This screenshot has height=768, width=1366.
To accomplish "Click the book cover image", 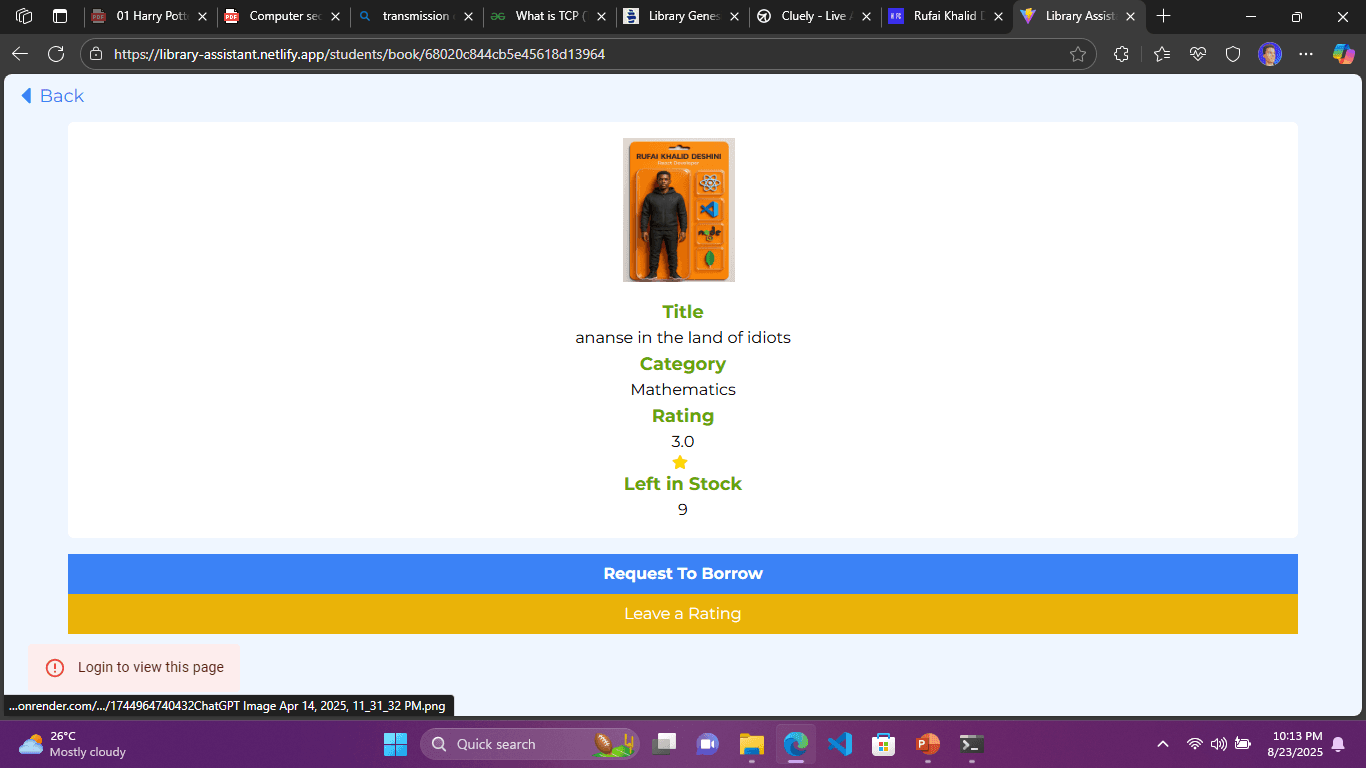I will 679,210.
